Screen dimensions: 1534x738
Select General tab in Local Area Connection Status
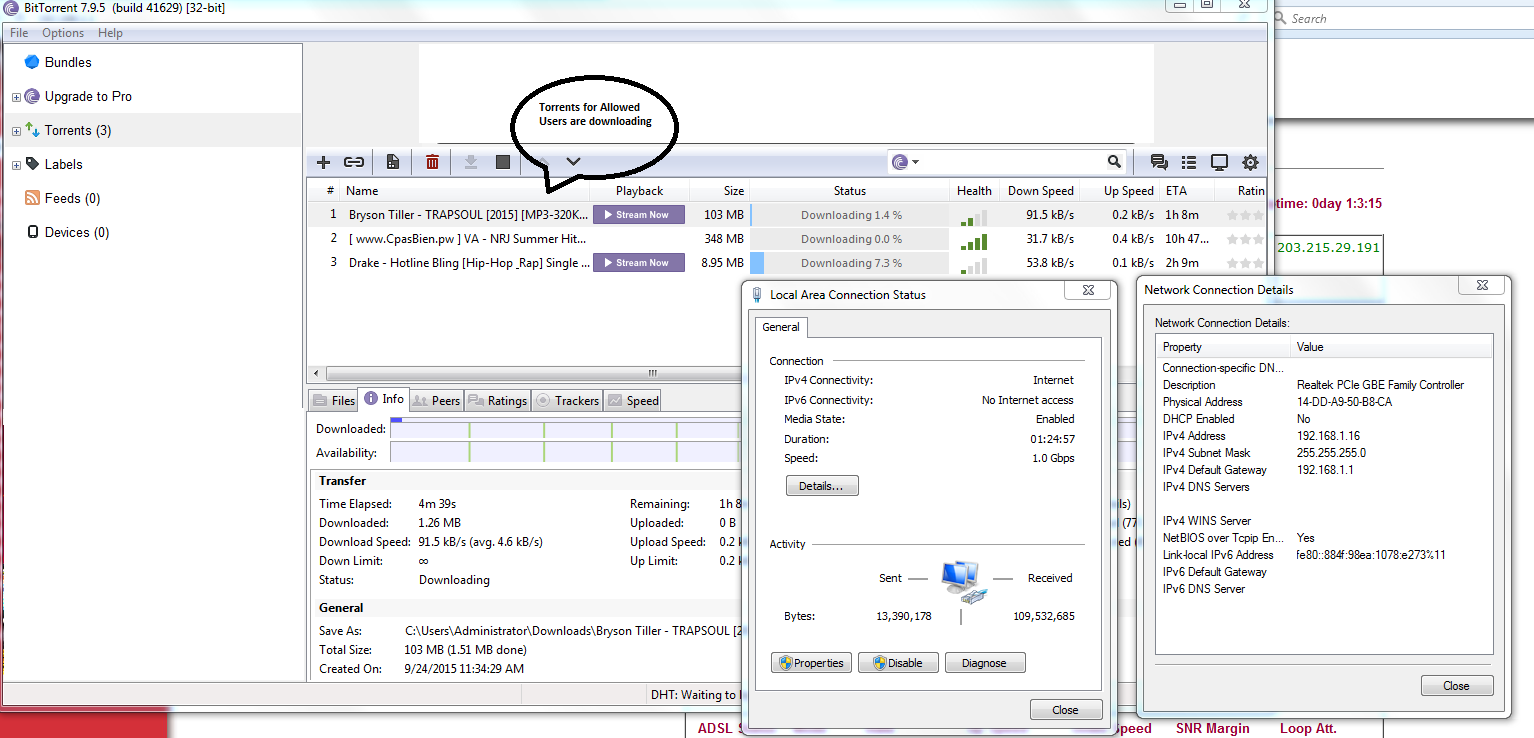pyautogui.click(x=781, y=327)
